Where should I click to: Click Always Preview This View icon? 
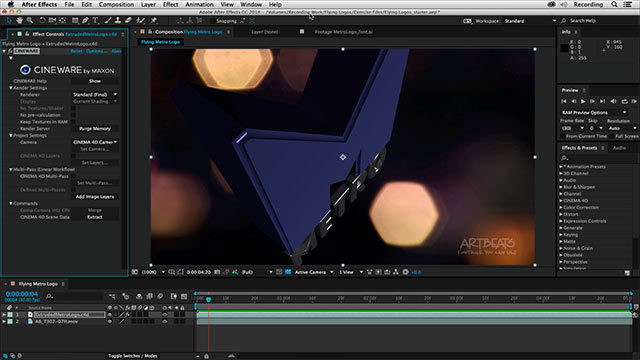[x=134, y=272]
